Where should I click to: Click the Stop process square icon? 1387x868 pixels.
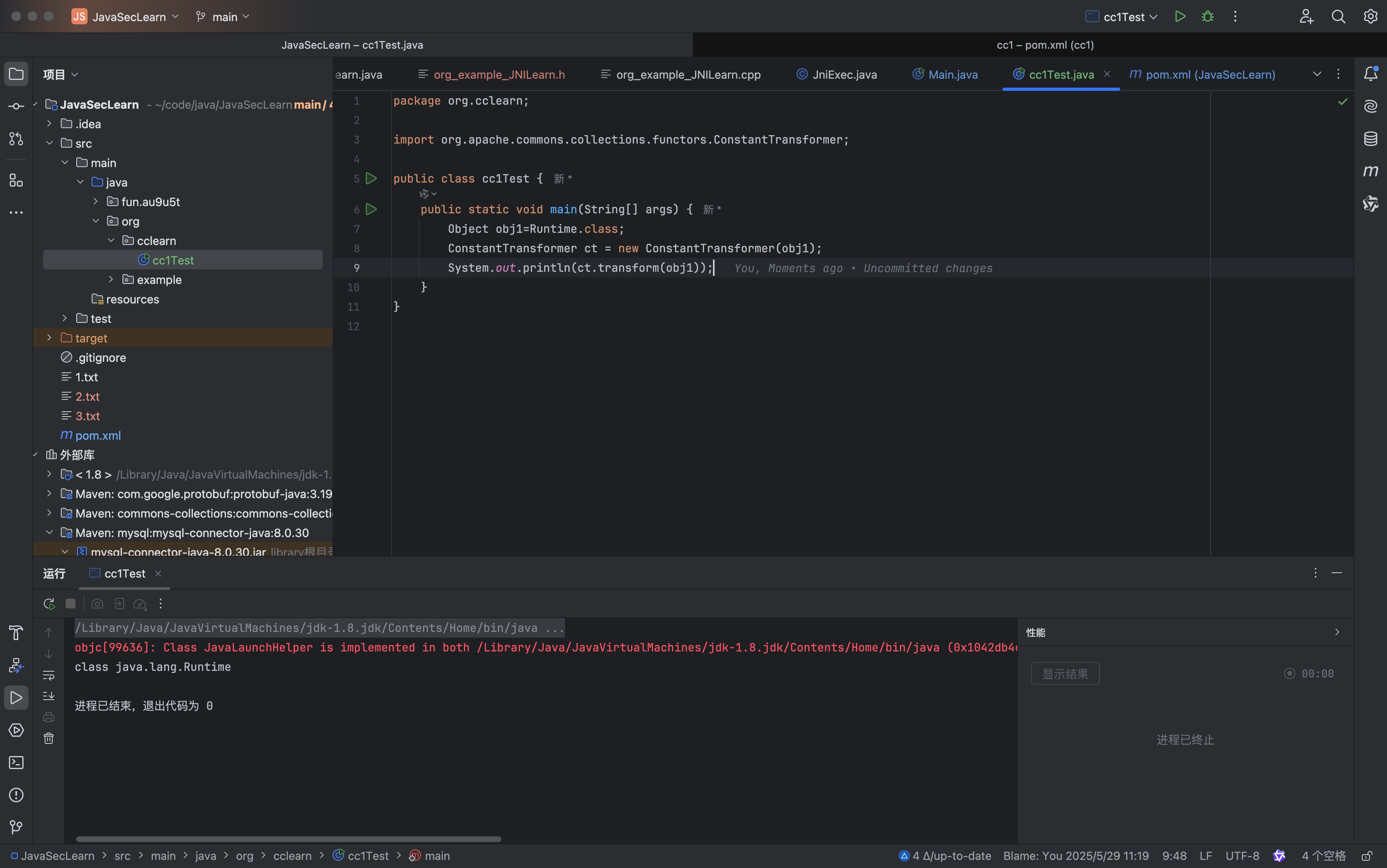(x=71, y=604)
